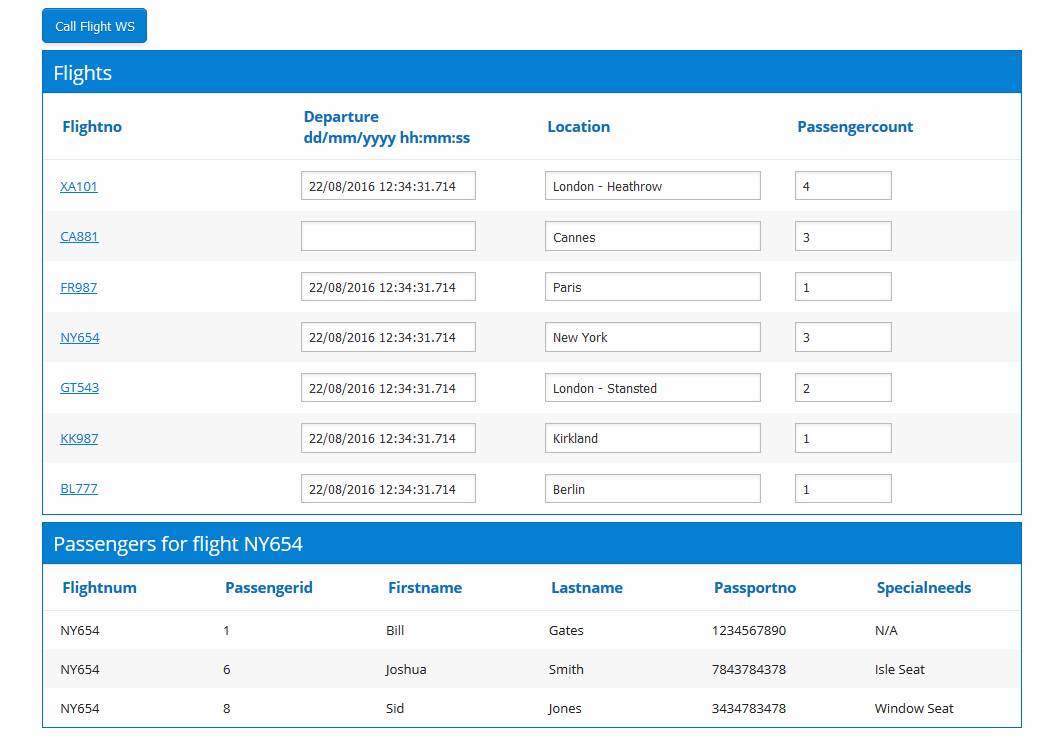Focus the London - Heathrow location field

point(652,187)
